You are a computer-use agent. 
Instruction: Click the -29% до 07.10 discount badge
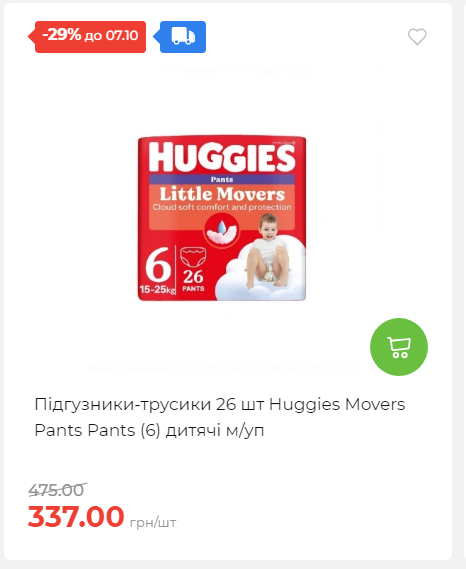(87, 37)
